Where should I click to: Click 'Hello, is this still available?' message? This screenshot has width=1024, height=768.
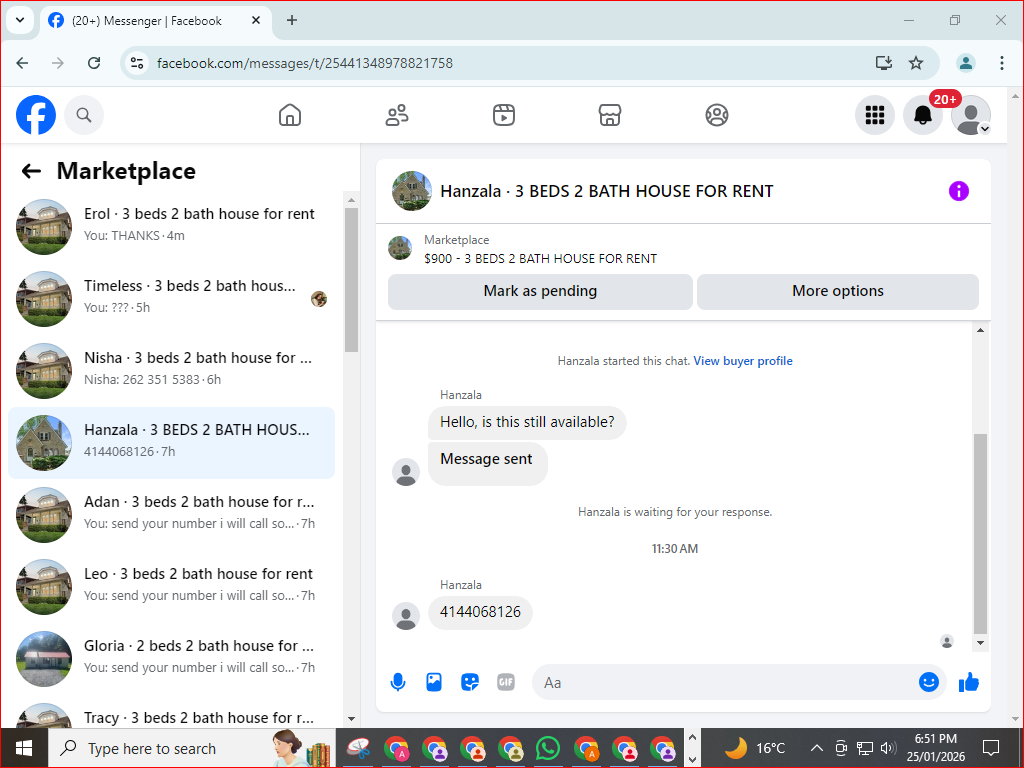point(527,422)
